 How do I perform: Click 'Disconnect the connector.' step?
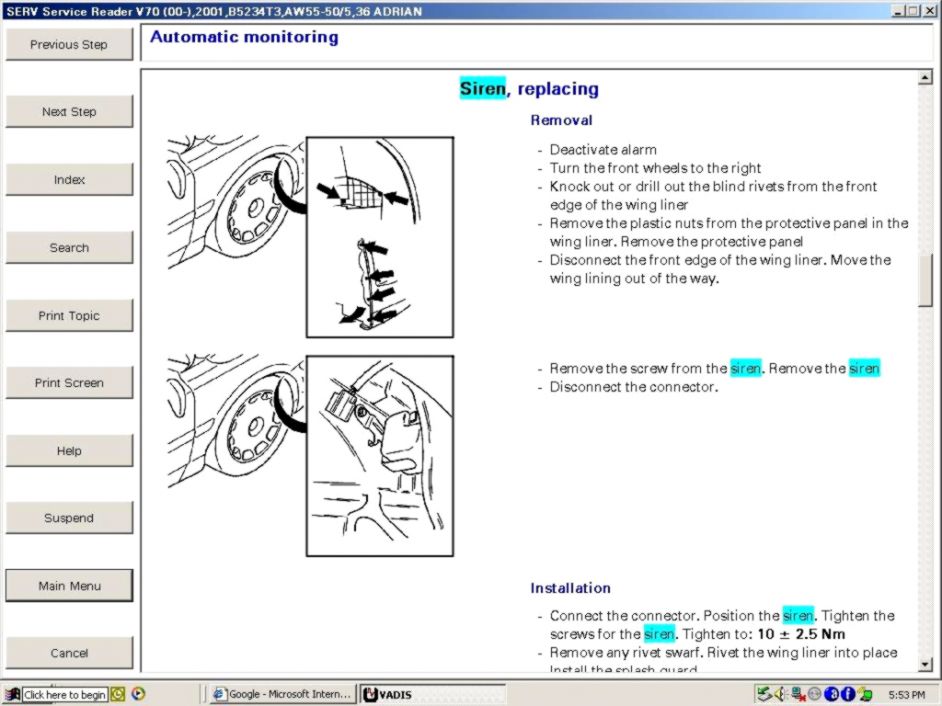click(634, 387)
